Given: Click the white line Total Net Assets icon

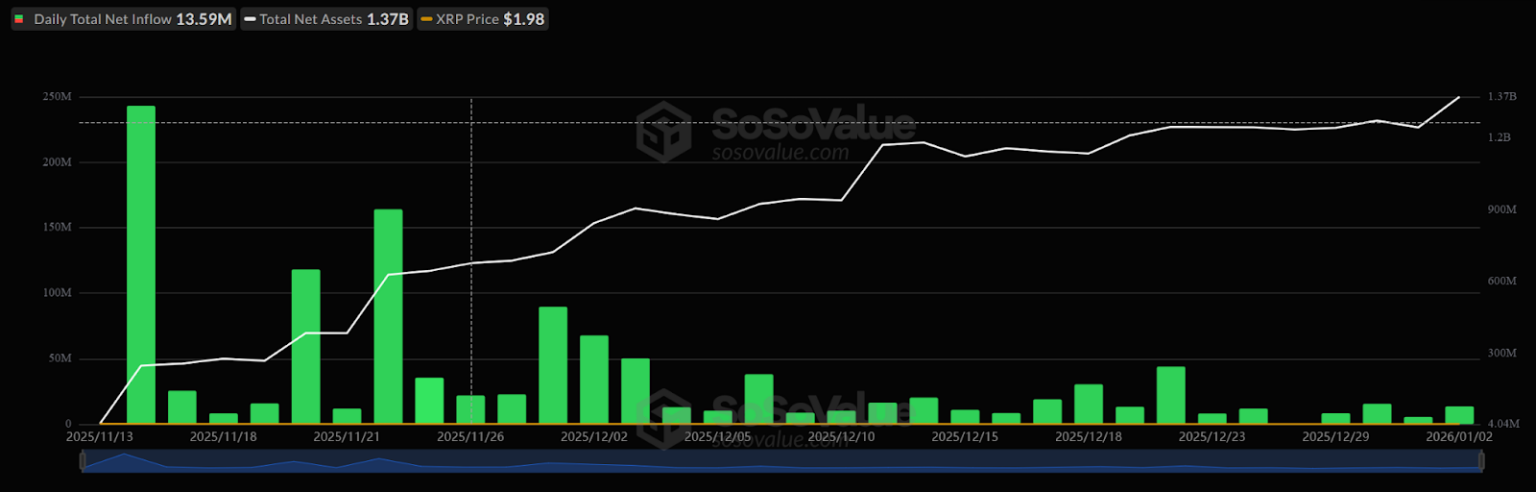Looking at the screenshot, I should (x=249, y=19).
